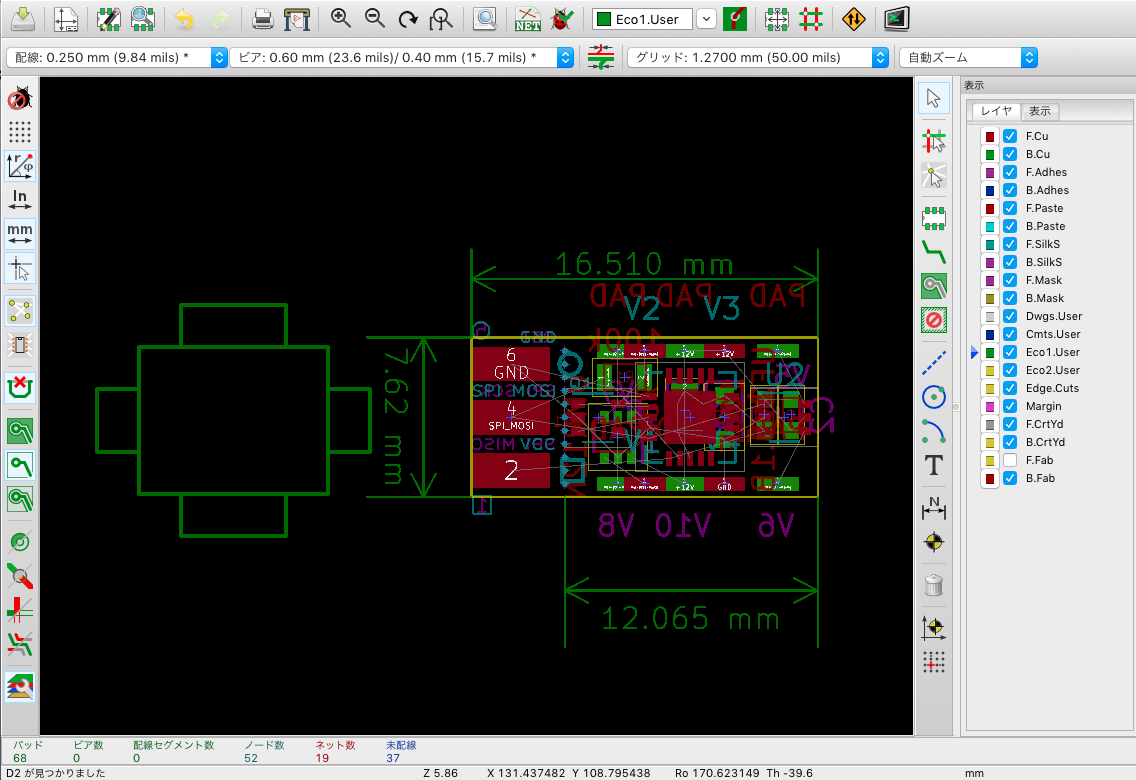This screenshot has width=1136, height=780.
Task: Open the Eco1.User layer selector dropdown
Action: tap(706, 19)
